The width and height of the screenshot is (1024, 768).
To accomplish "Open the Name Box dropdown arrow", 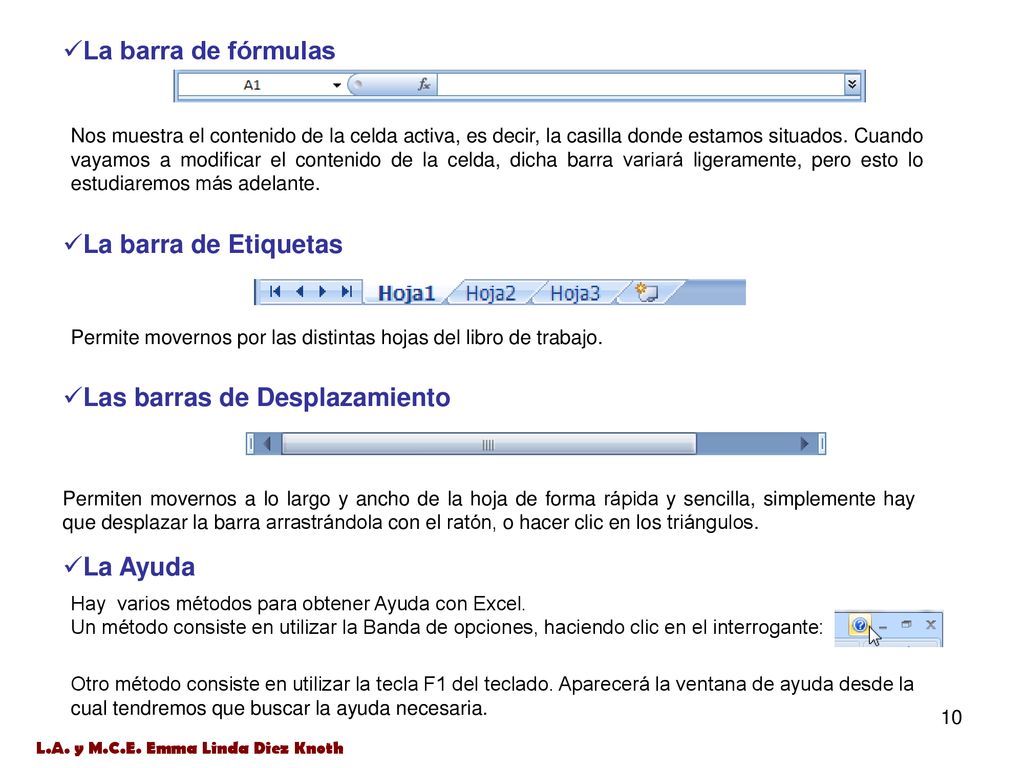I will [x=336, y=85].
